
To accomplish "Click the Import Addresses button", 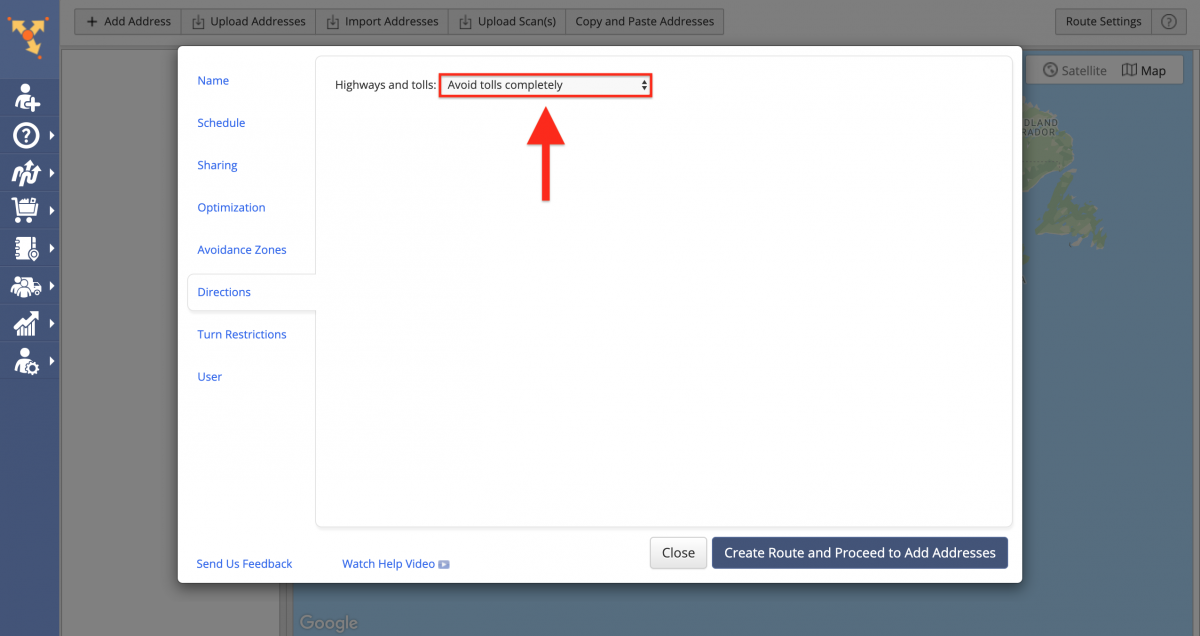I will tap(382, 22).
